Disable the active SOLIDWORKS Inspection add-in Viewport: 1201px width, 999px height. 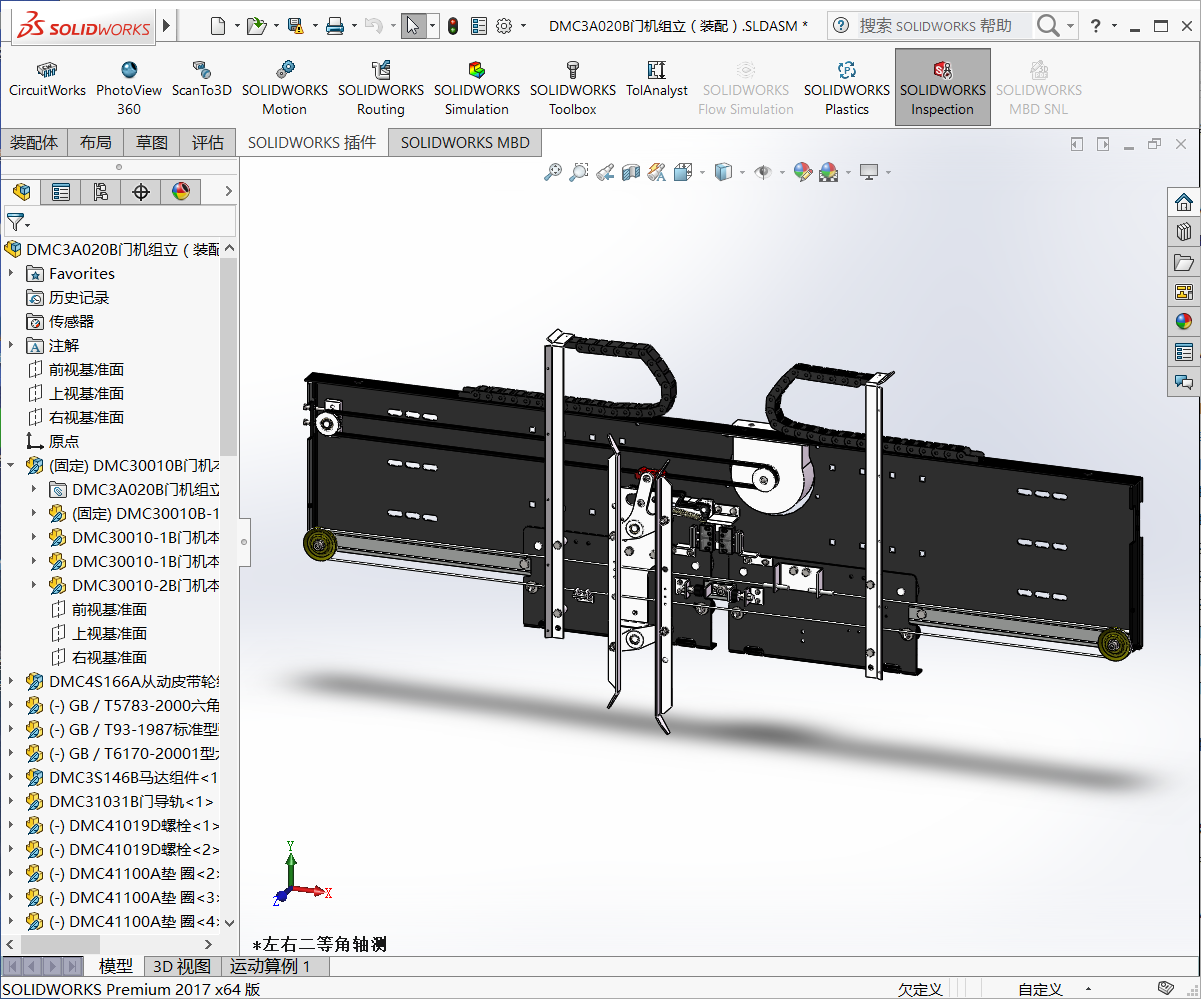point(943,88)
